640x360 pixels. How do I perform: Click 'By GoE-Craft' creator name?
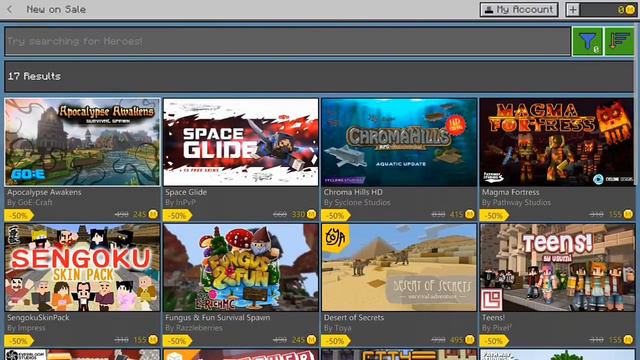[x=30, y=202]
